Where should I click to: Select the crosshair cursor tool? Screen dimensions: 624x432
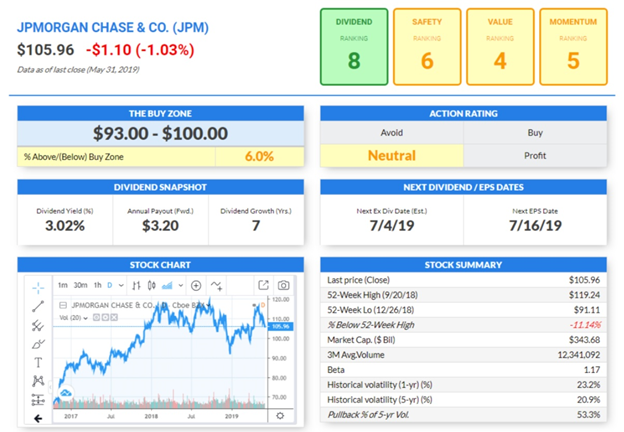[38, 287]
